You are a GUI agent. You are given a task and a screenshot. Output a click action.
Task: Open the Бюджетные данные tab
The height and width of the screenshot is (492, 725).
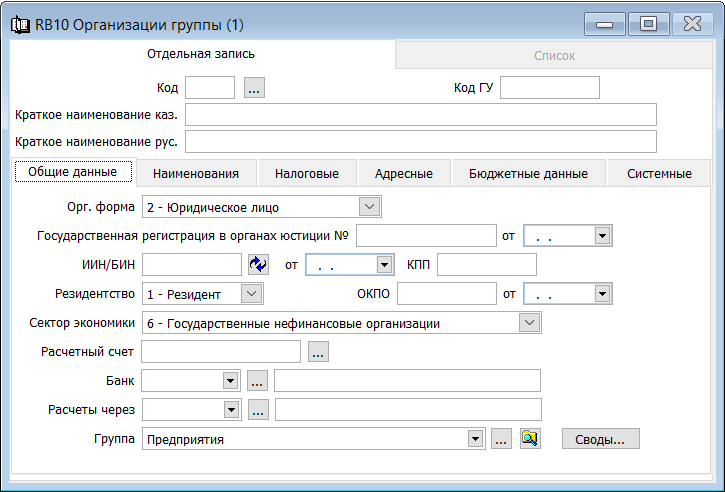528,173
